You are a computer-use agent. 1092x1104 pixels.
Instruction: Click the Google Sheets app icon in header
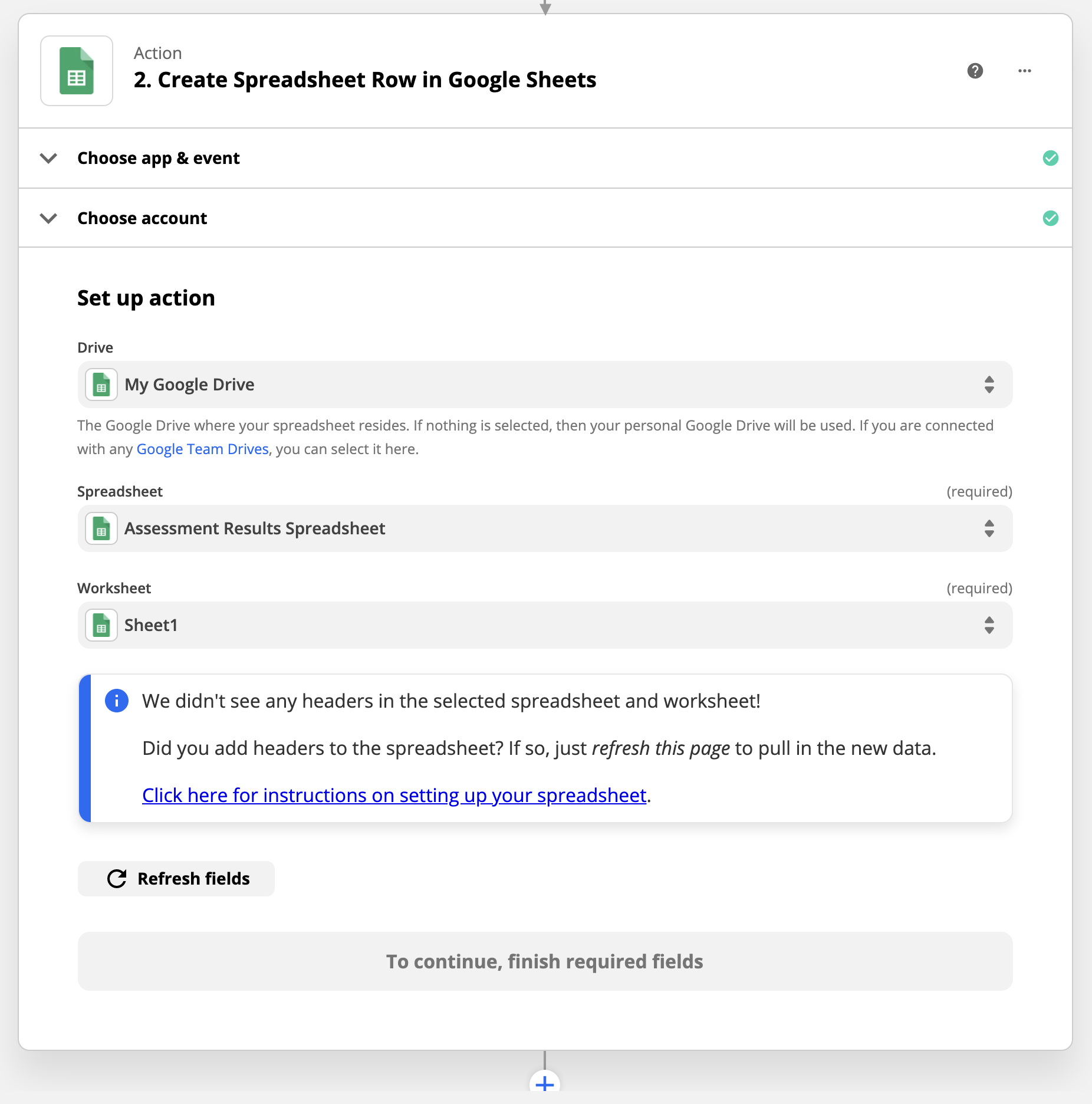click(x=77, y=71)
